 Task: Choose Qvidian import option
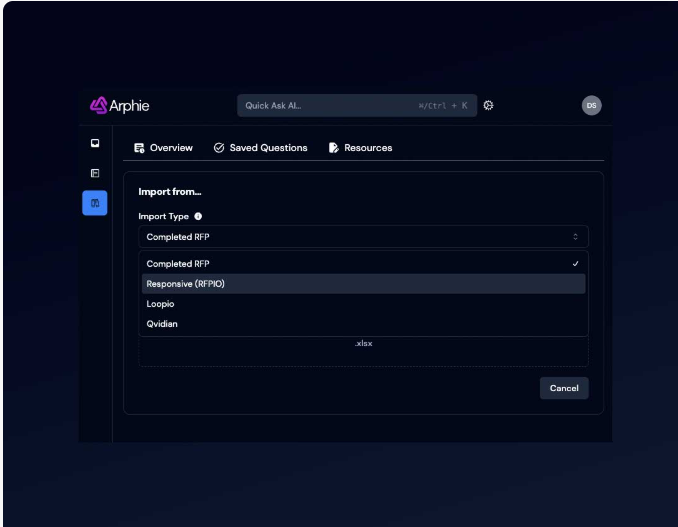363,324
